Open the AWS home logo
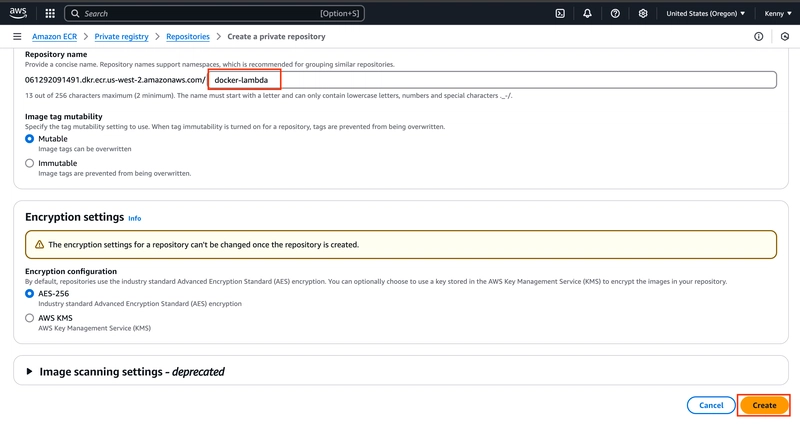The image size is (800, 433). click(x=18, y=13)
